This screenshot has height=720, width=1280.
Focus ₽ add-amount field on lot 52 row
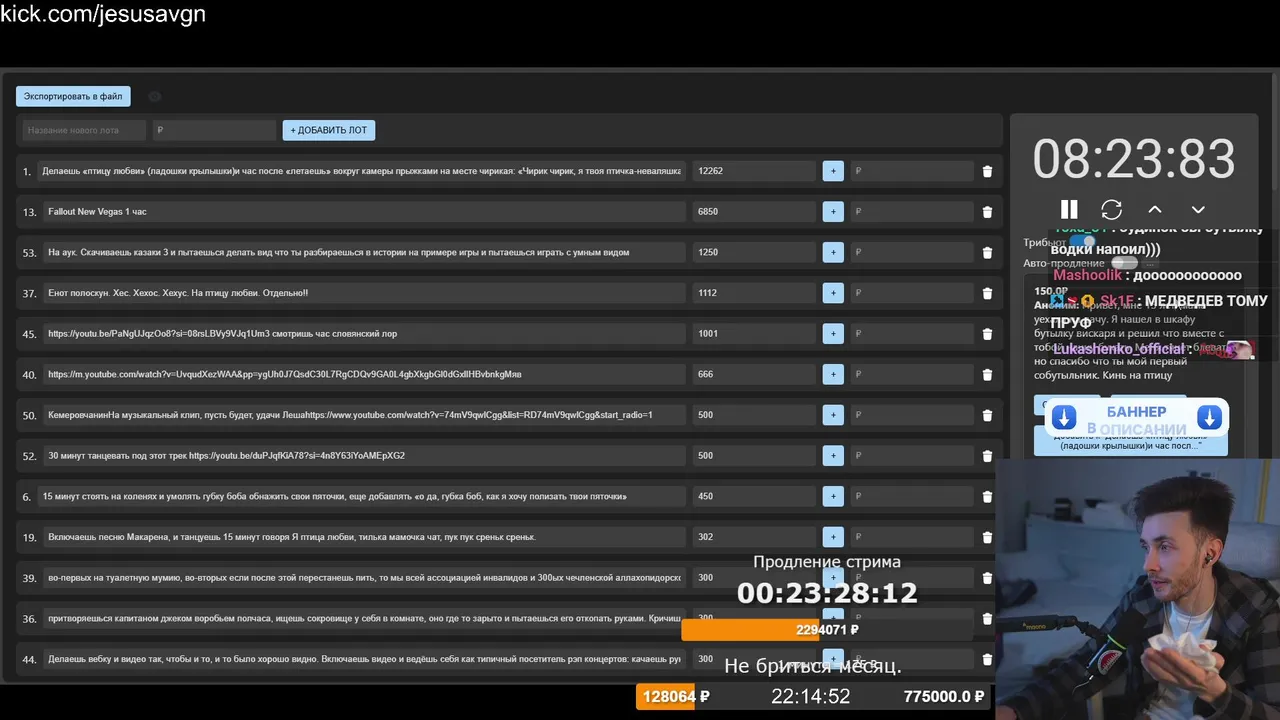912,455
